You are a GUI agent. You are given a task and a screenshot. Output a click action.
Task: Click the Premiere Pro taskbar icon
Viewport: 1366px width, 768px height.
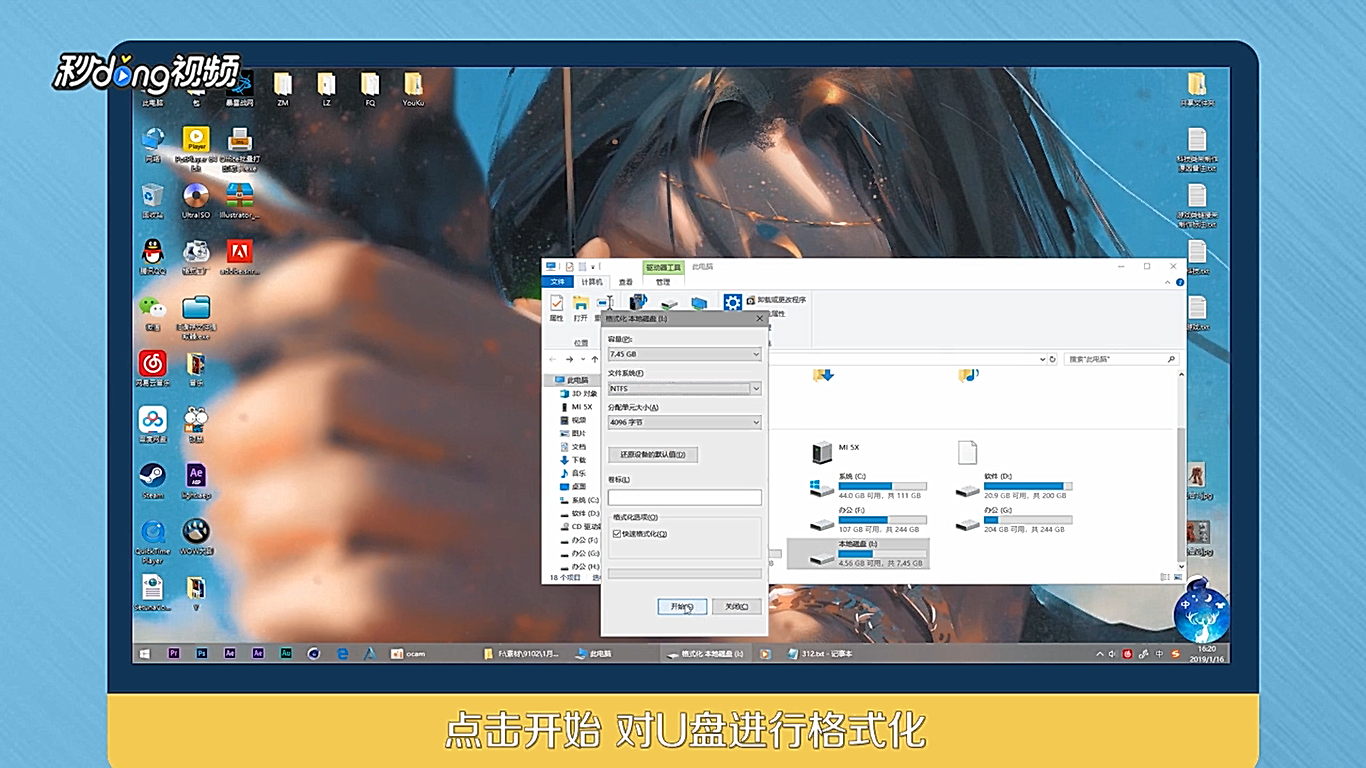(x=173, y=654)
